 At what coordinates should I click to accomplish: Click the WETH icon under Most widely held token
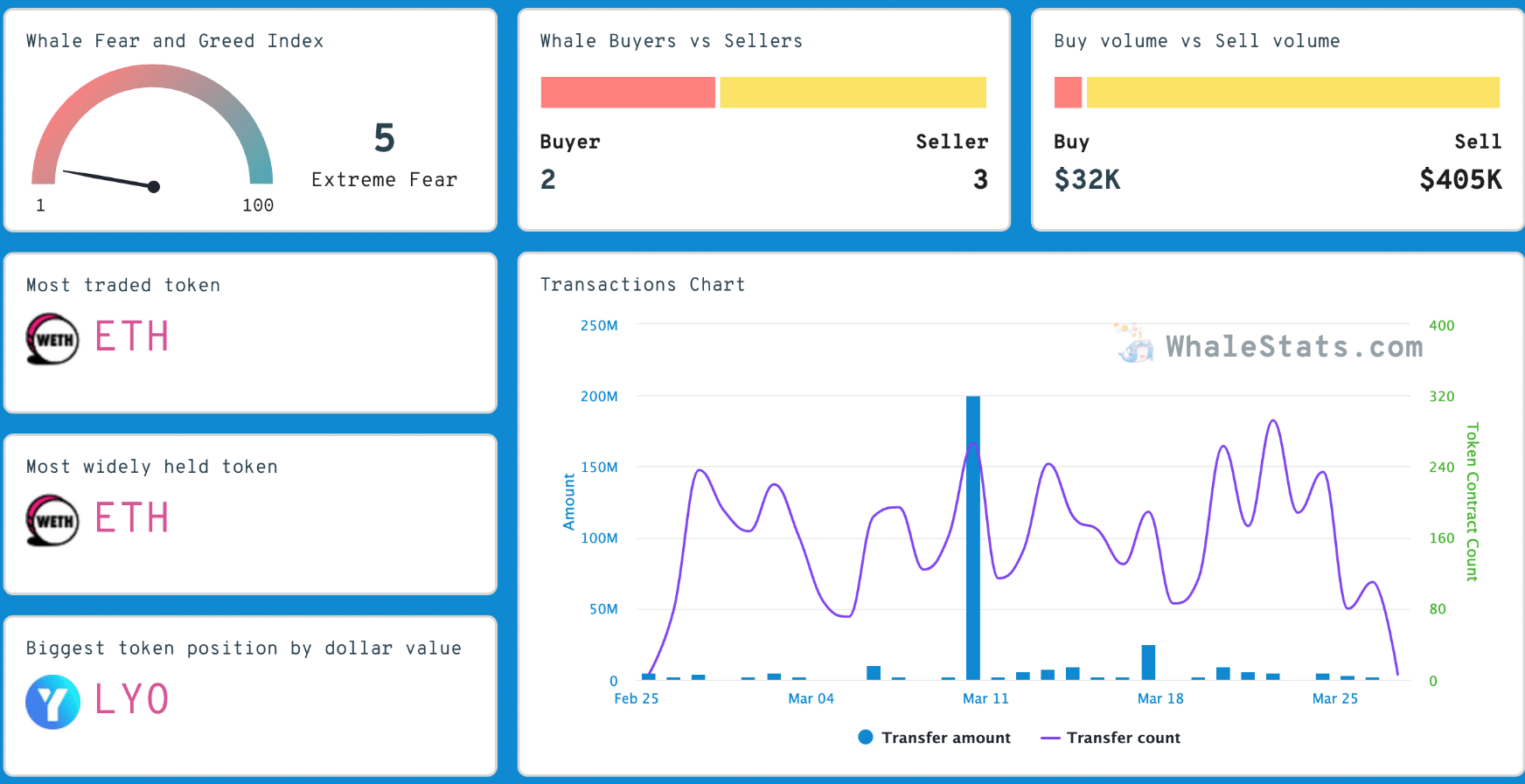coord(52,520)
